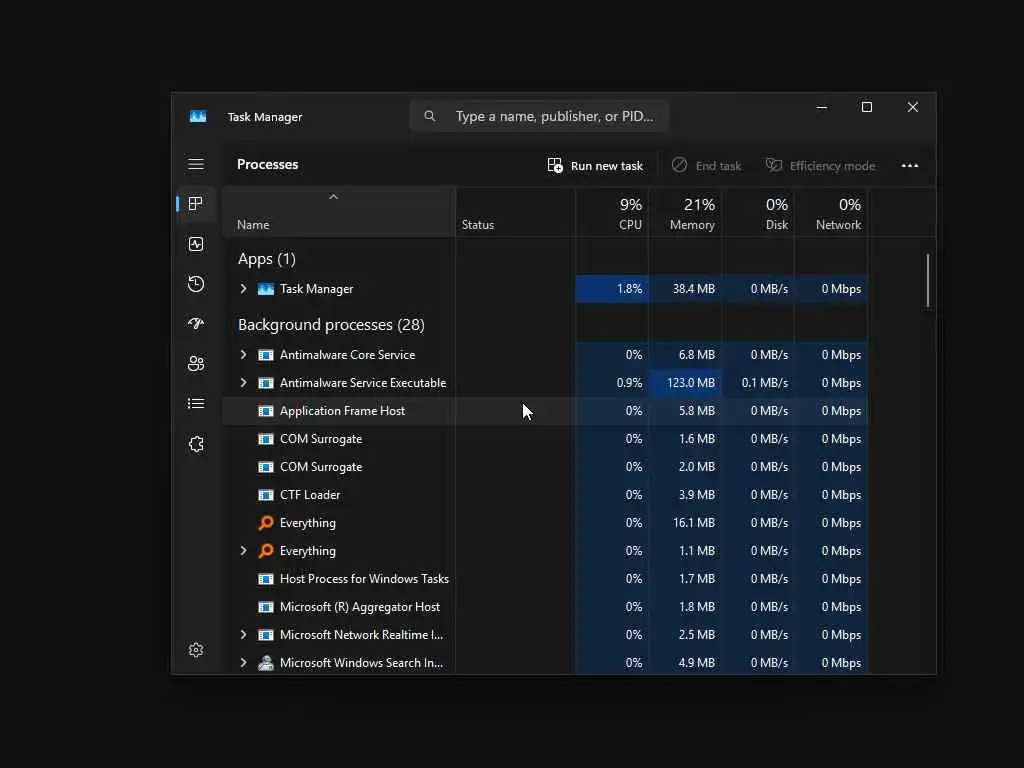This screenshot has width=1024, height=768.
Task: Select Microsoft (R) Aggregator Host name
Action: 360,607
